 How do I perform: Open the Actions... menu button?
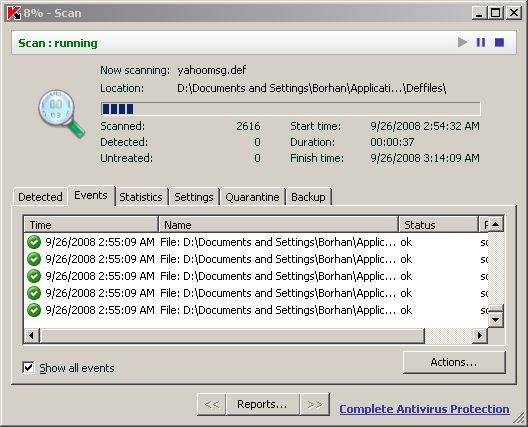click(x=454, y=362)
